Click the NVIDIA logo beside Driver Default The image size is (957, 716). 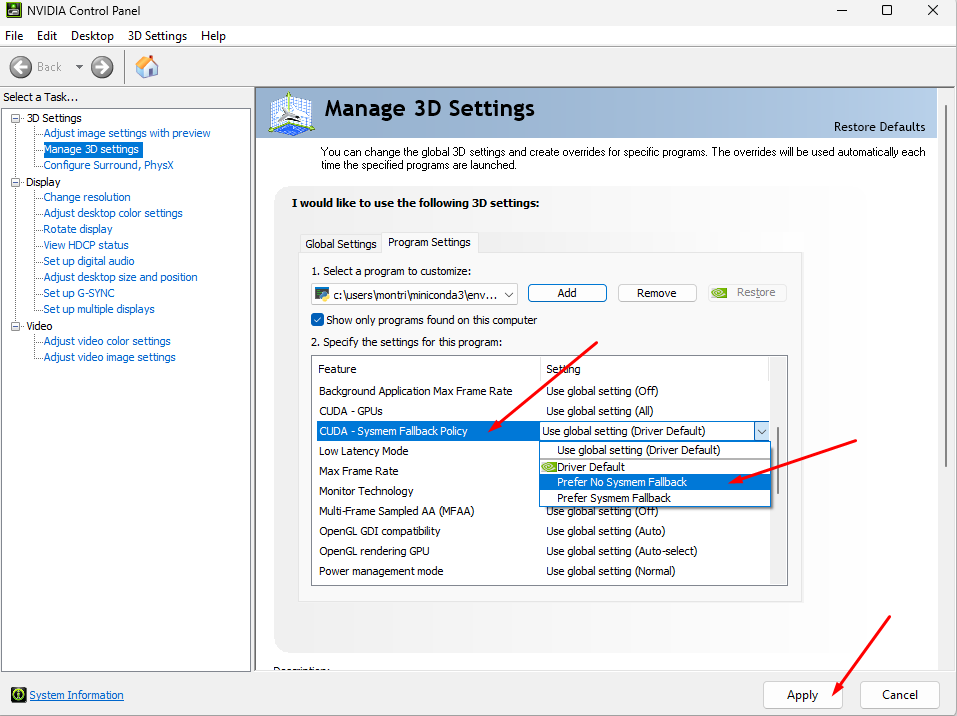[548, 467]
